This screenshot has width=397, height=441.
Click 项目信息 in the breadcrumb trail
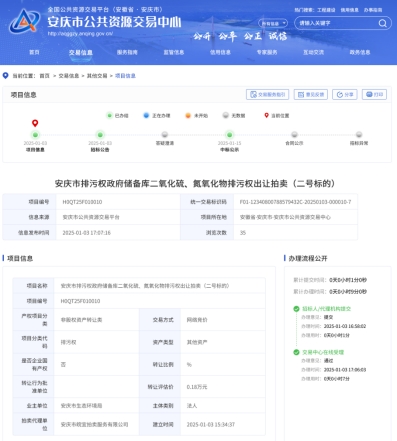point(125,76)
